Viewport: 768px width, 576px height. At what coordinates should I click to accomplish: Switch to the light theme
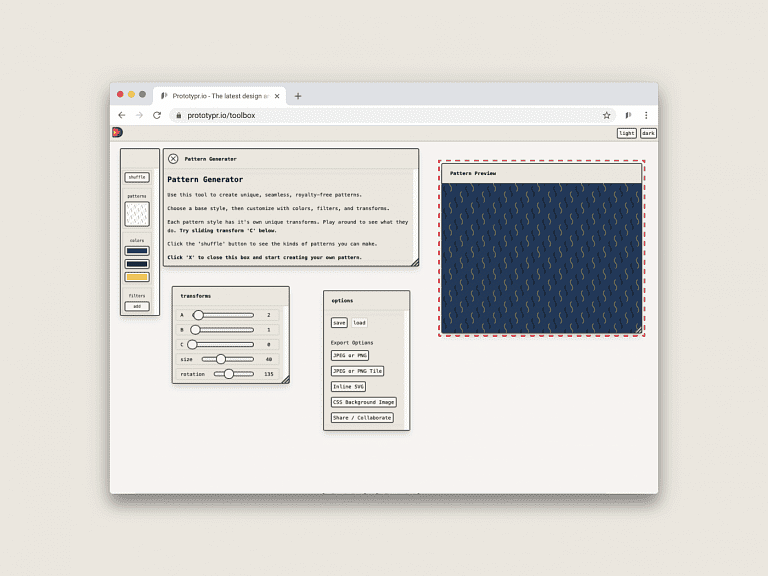tap(627, 133)
